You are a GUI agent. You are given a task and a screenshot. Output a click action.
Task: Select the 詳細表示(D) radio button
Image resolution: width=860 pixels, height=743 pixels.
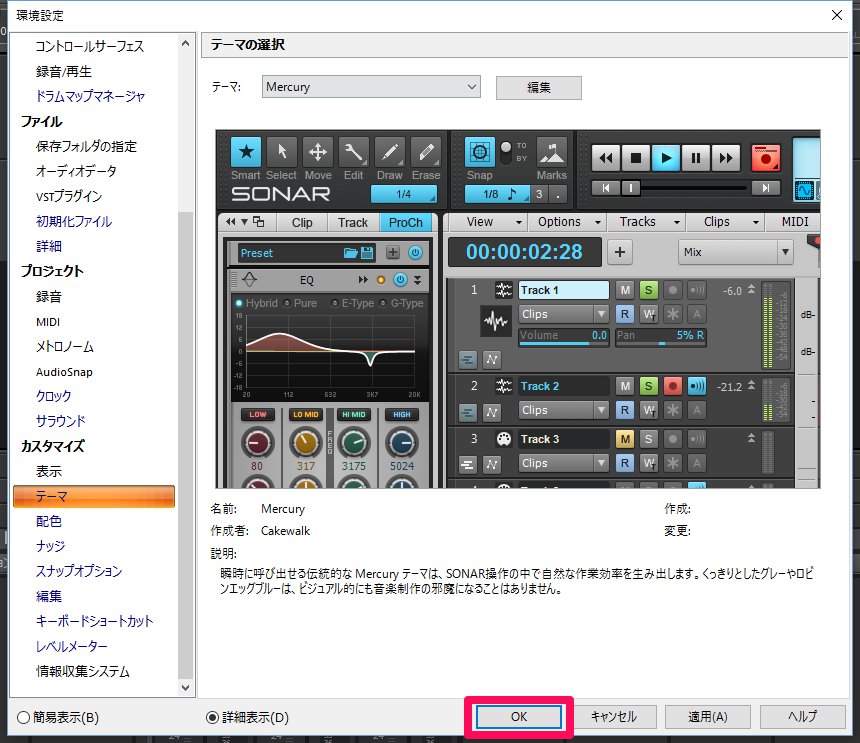[212, 717]
